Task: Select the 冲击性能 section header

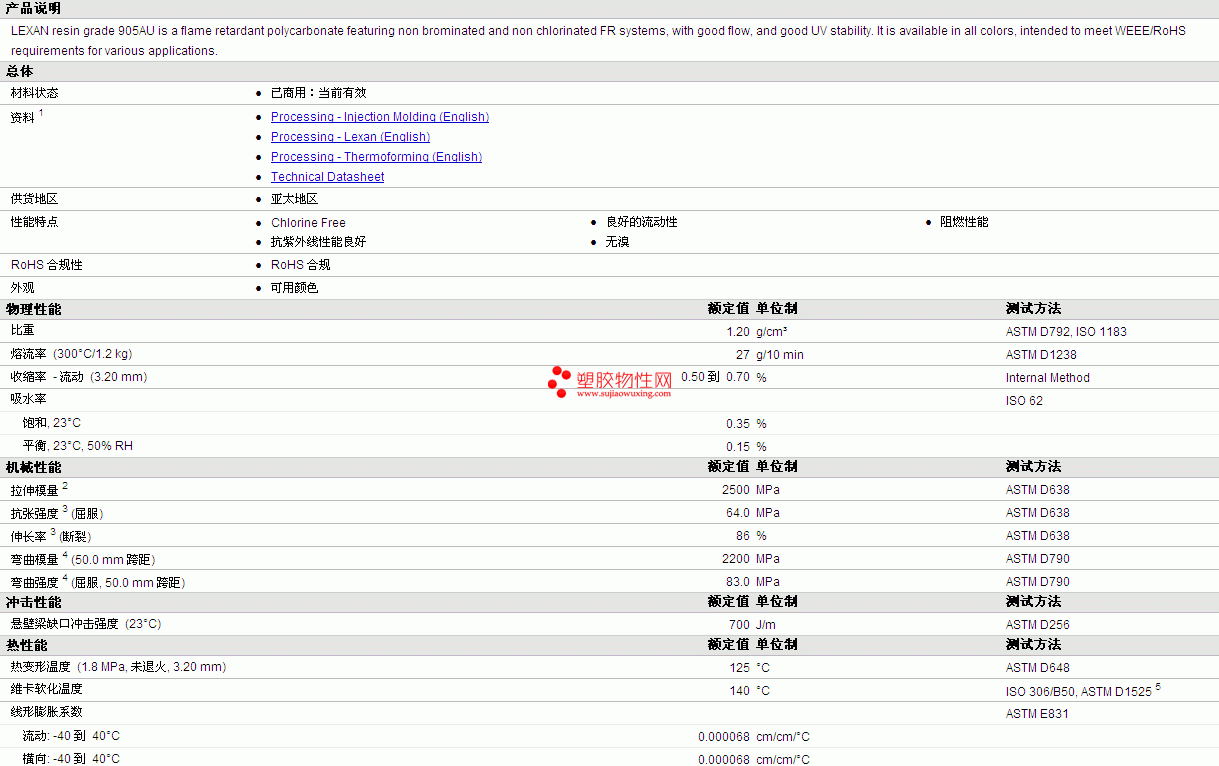Action: pos(33,602)
